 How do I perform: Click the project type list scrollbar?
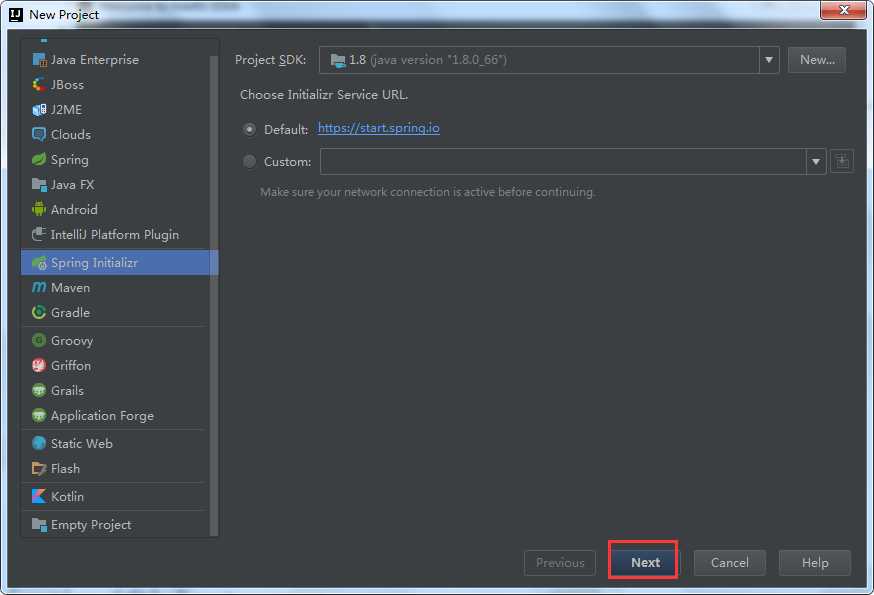coord(213,296)
